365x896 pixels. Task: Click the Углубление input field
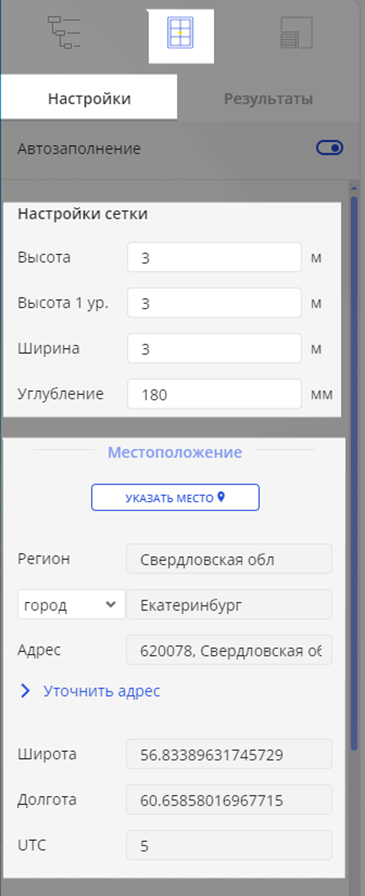tap(214, 394)
